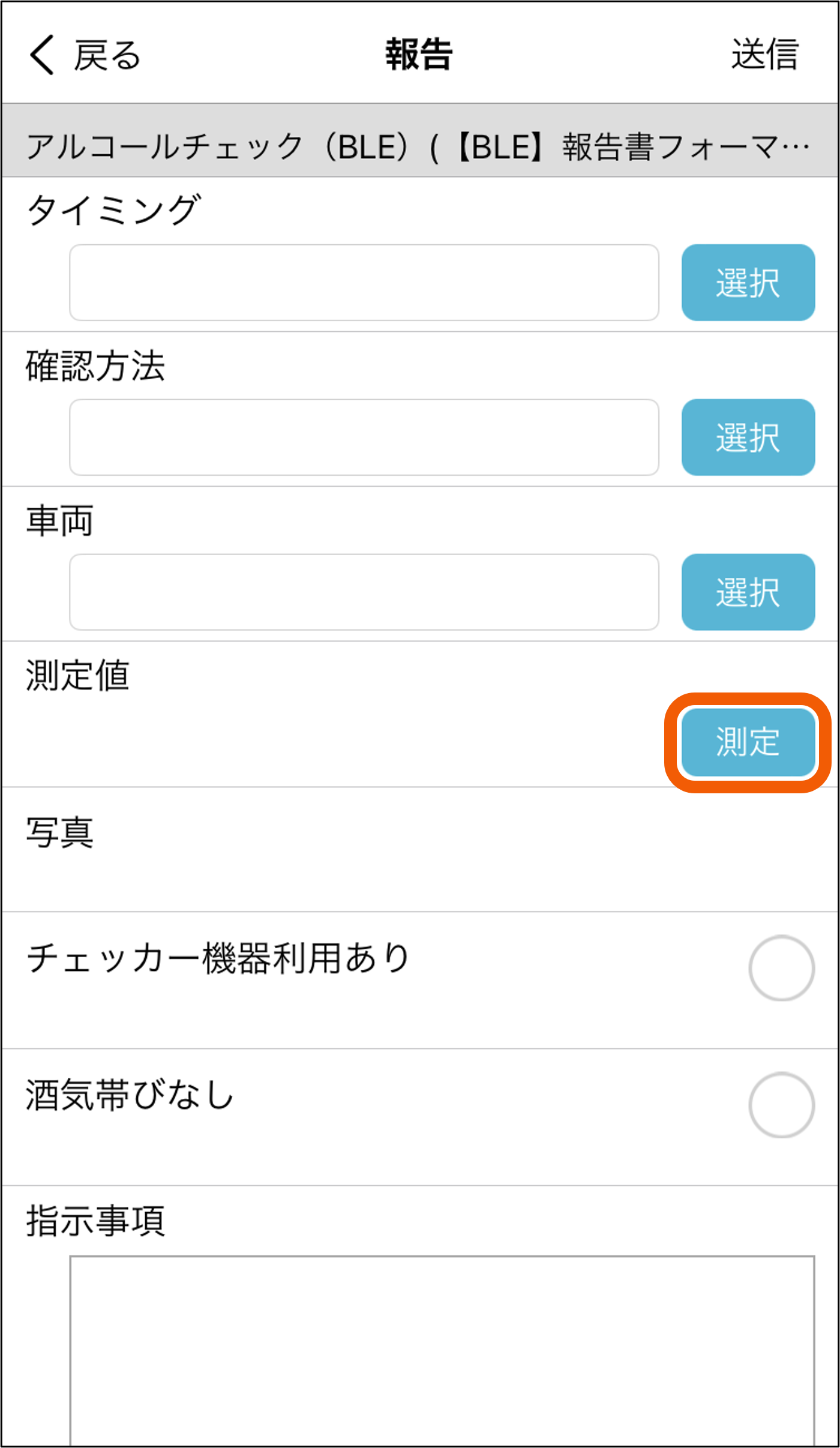Start measurement with the 測定 button
Image resolution: width=840 pixels, height=1448 pixels.
[x=748, y=742]
